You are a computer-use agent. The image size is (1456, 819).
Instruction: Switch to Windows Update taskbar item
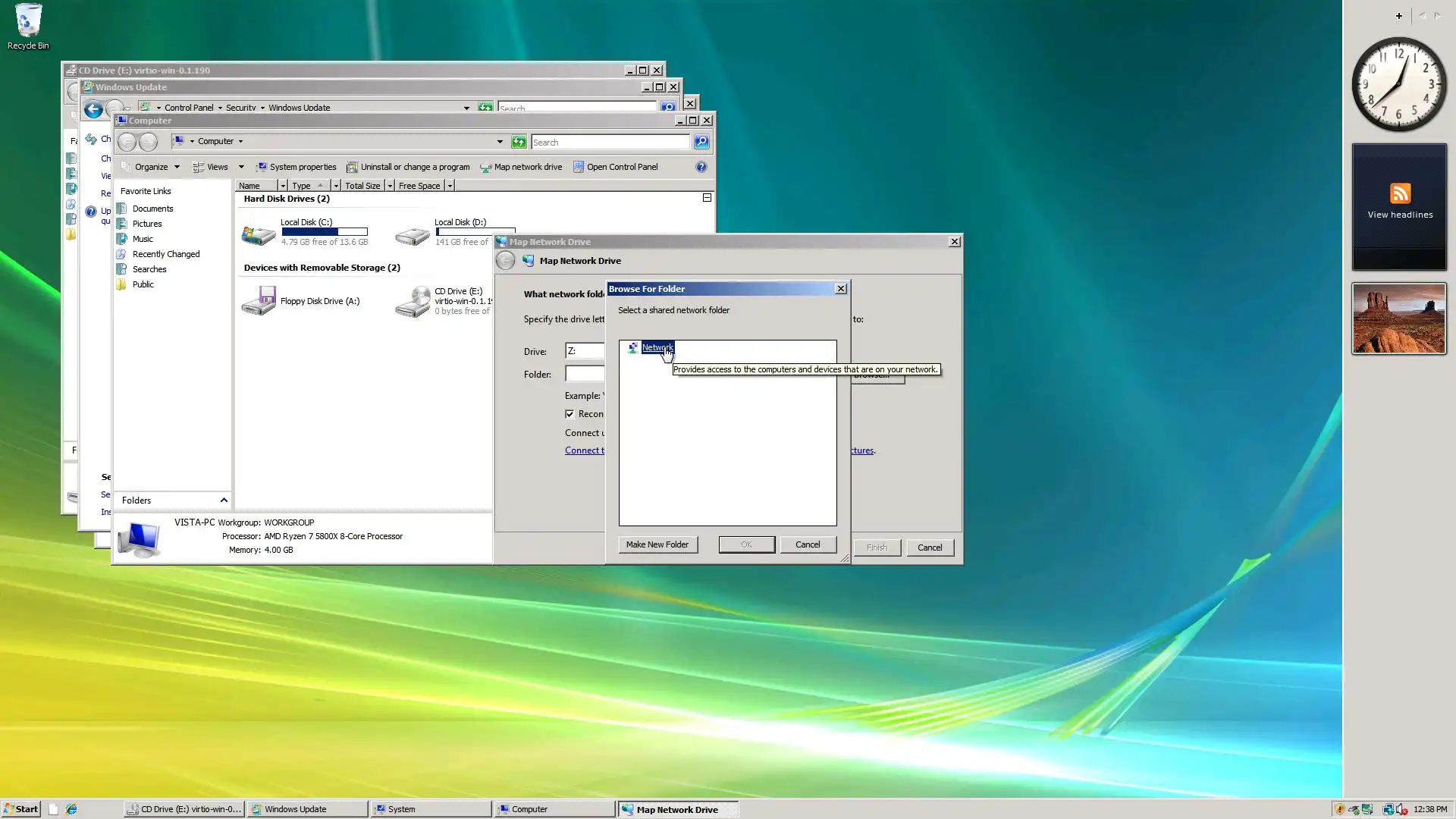pyautogui.click(x=307, y=809)
